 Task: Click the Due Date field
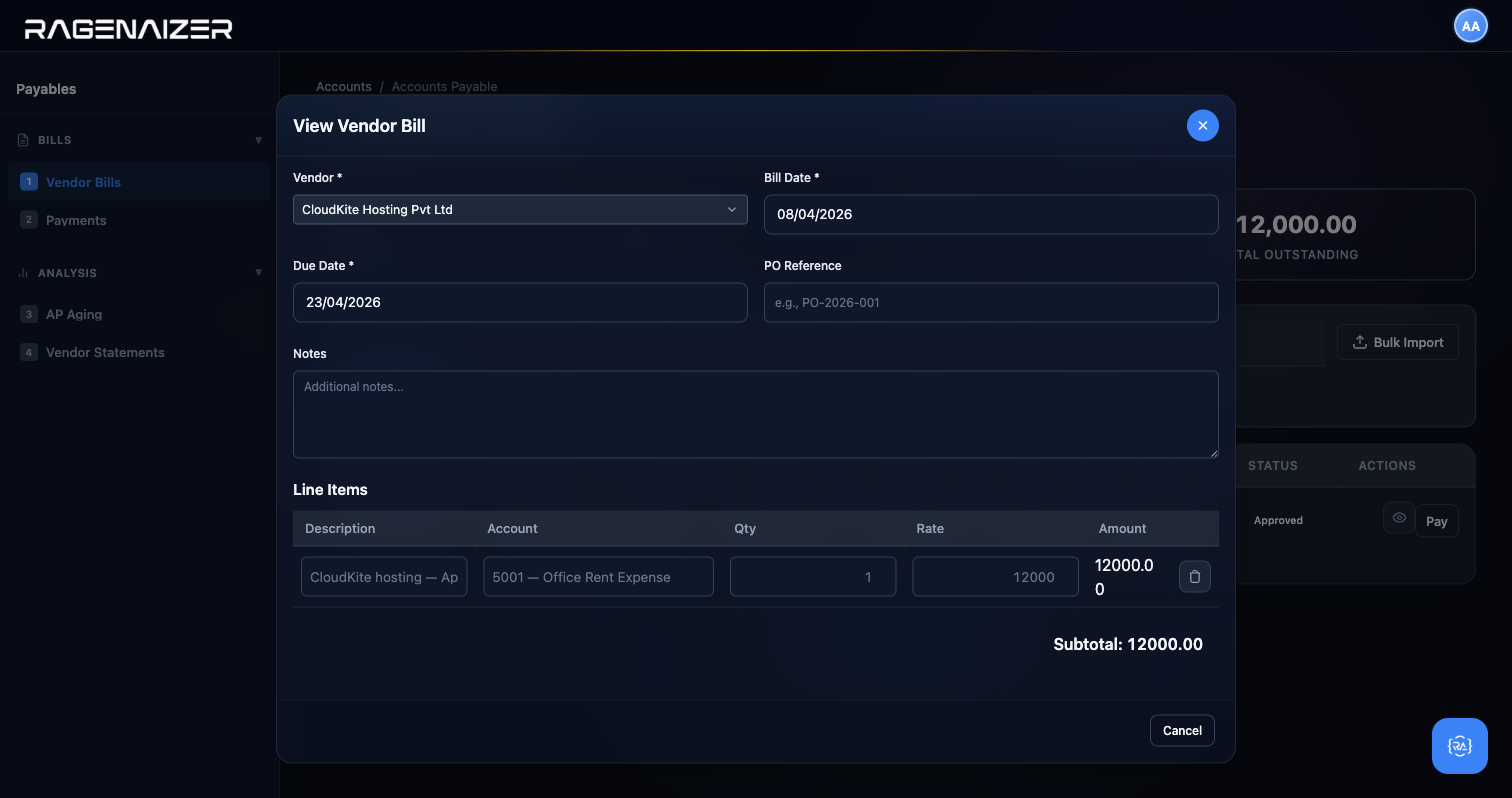pos(520,302)
